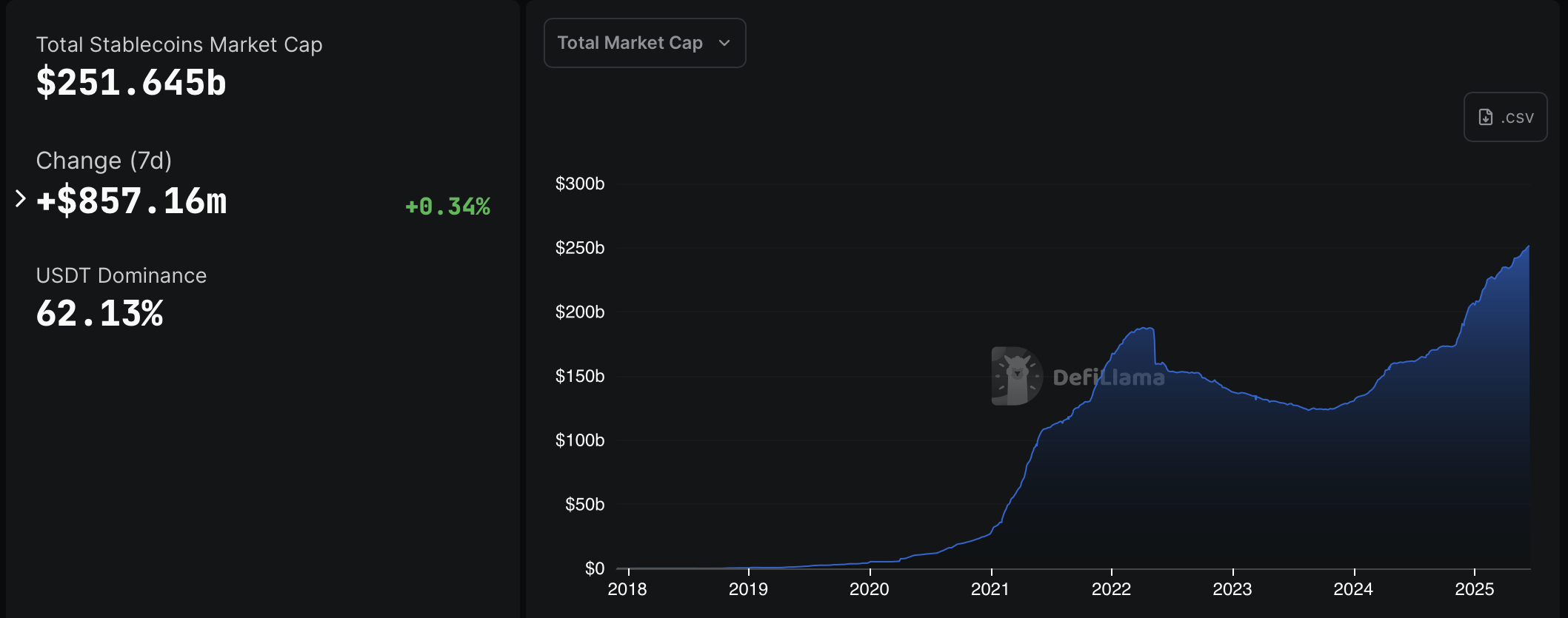
Task: Select the $251.645b market cap value
Action: click(x=131, y=82)
